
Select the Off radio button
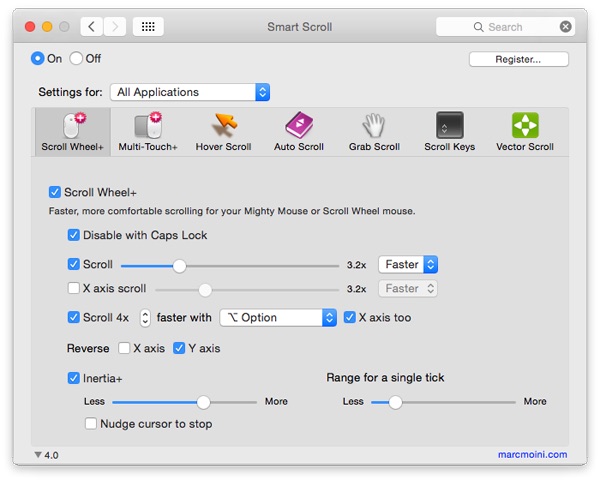click(x=76, y=59)
